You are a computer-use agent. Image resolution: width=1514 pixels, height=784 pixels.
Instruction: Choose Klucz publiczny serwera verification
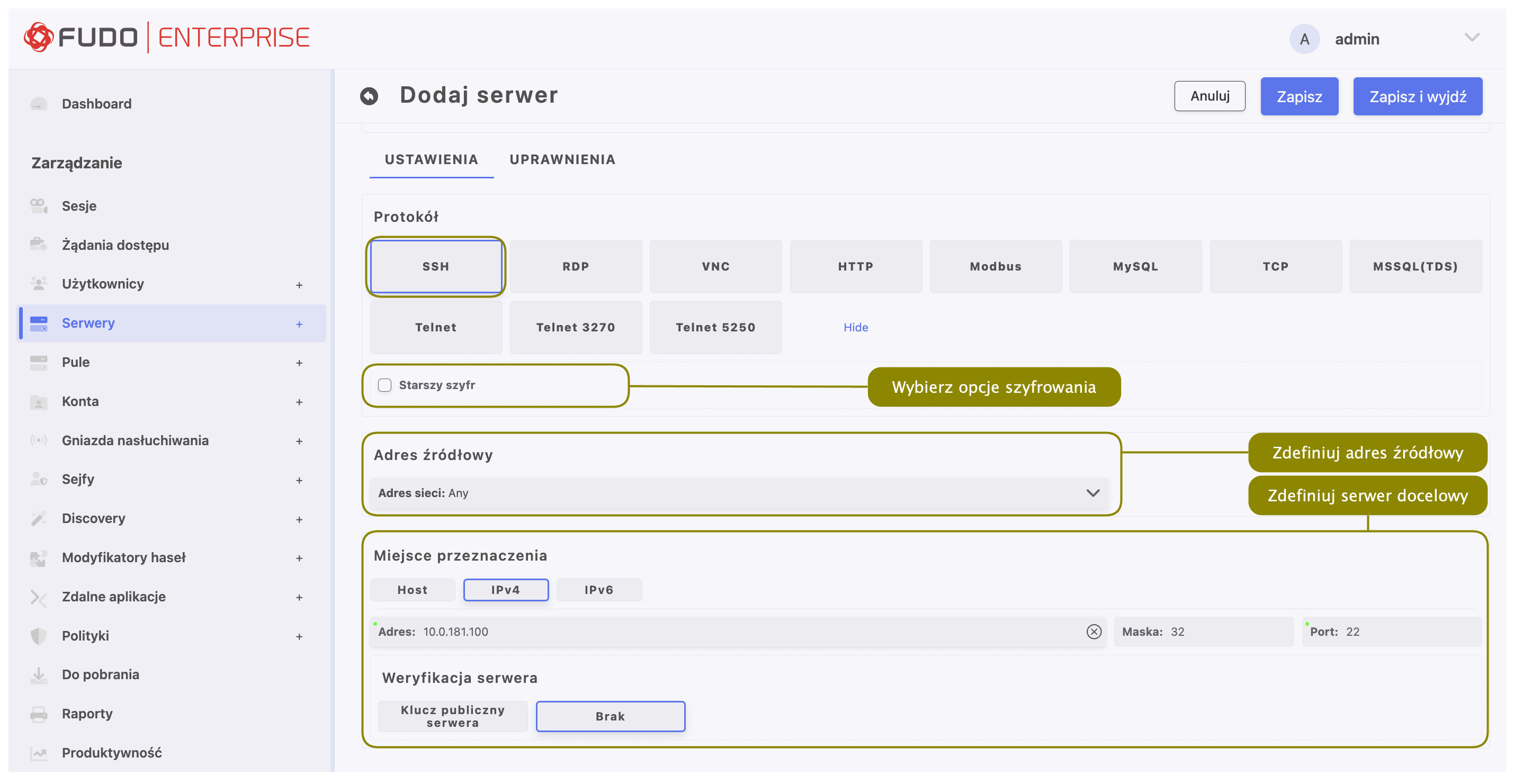point(453,716)
